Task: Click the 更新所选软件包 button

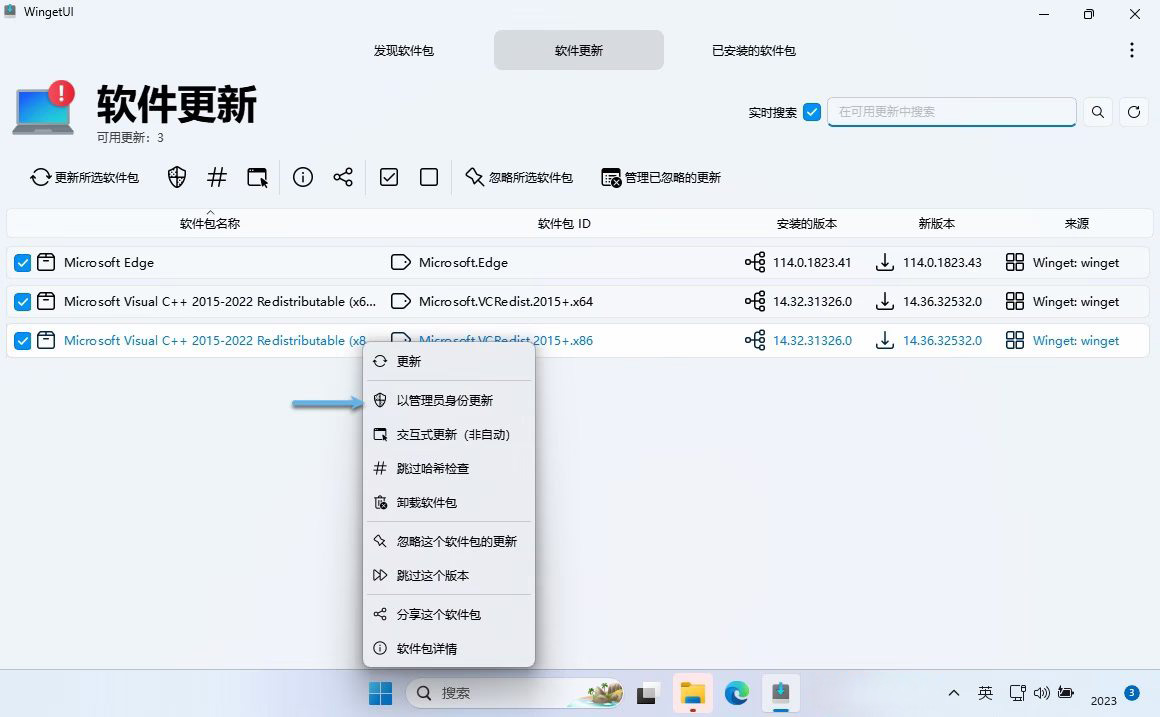Action: 84,178
